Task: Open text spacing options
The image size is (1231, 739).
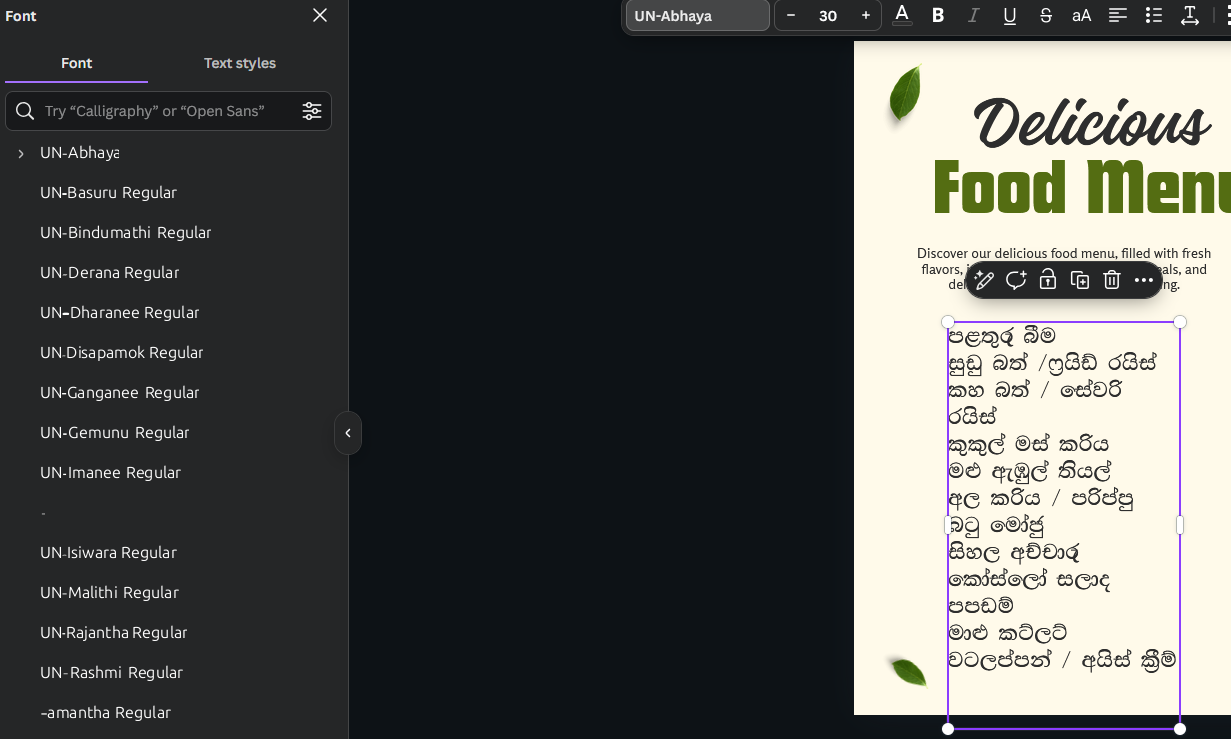Action: coord(1190,16)
